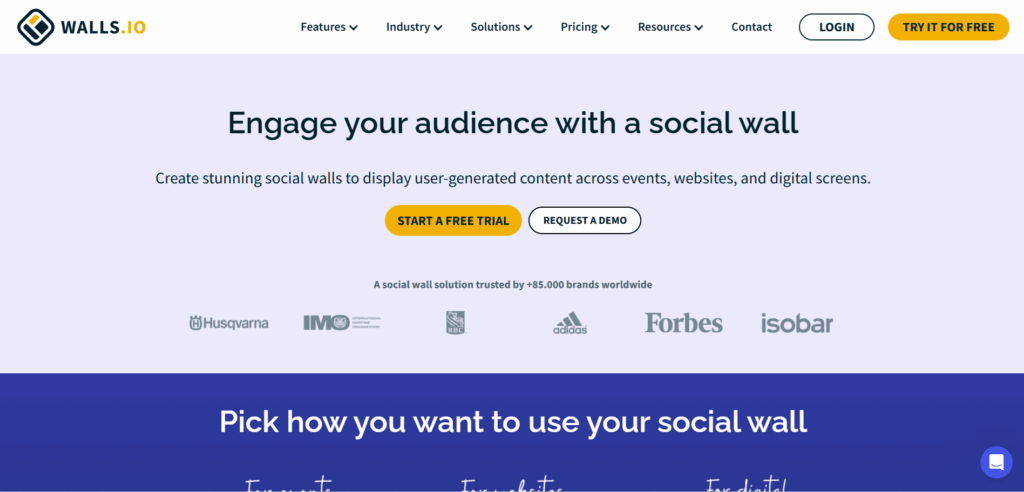Expand the Features dropdown menu

(329, 27)
